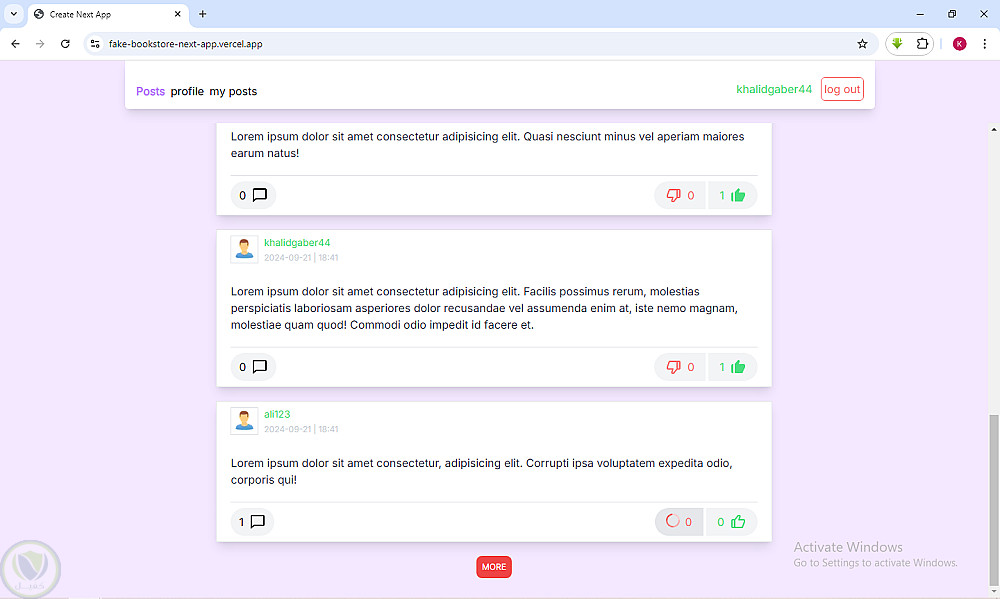This screenshot has height=599, width=1000.
Task: Switch to my posts tab
Action: coord(233,91)
